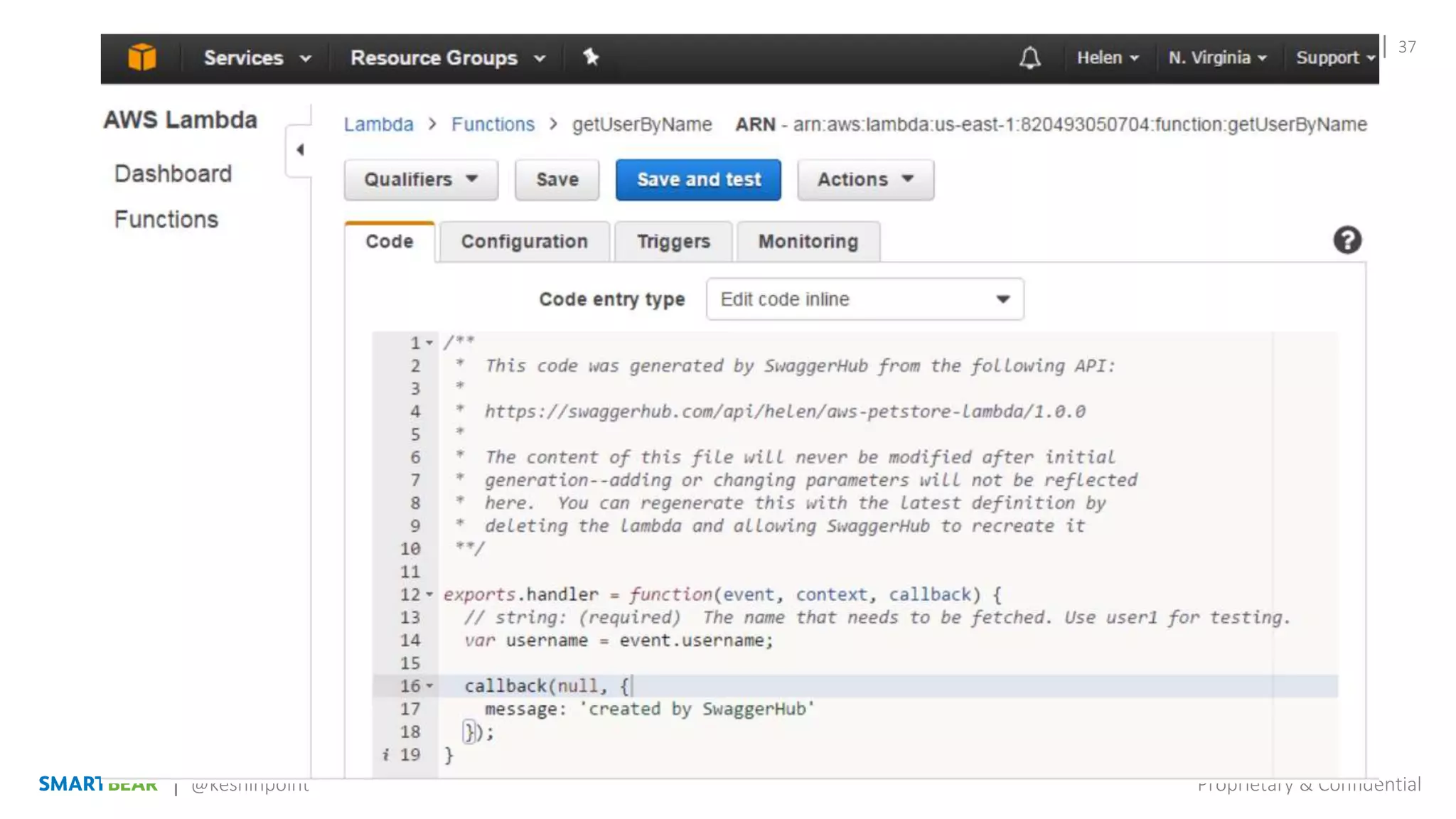Open the Qualifiers dropdown

click(421, 180)
